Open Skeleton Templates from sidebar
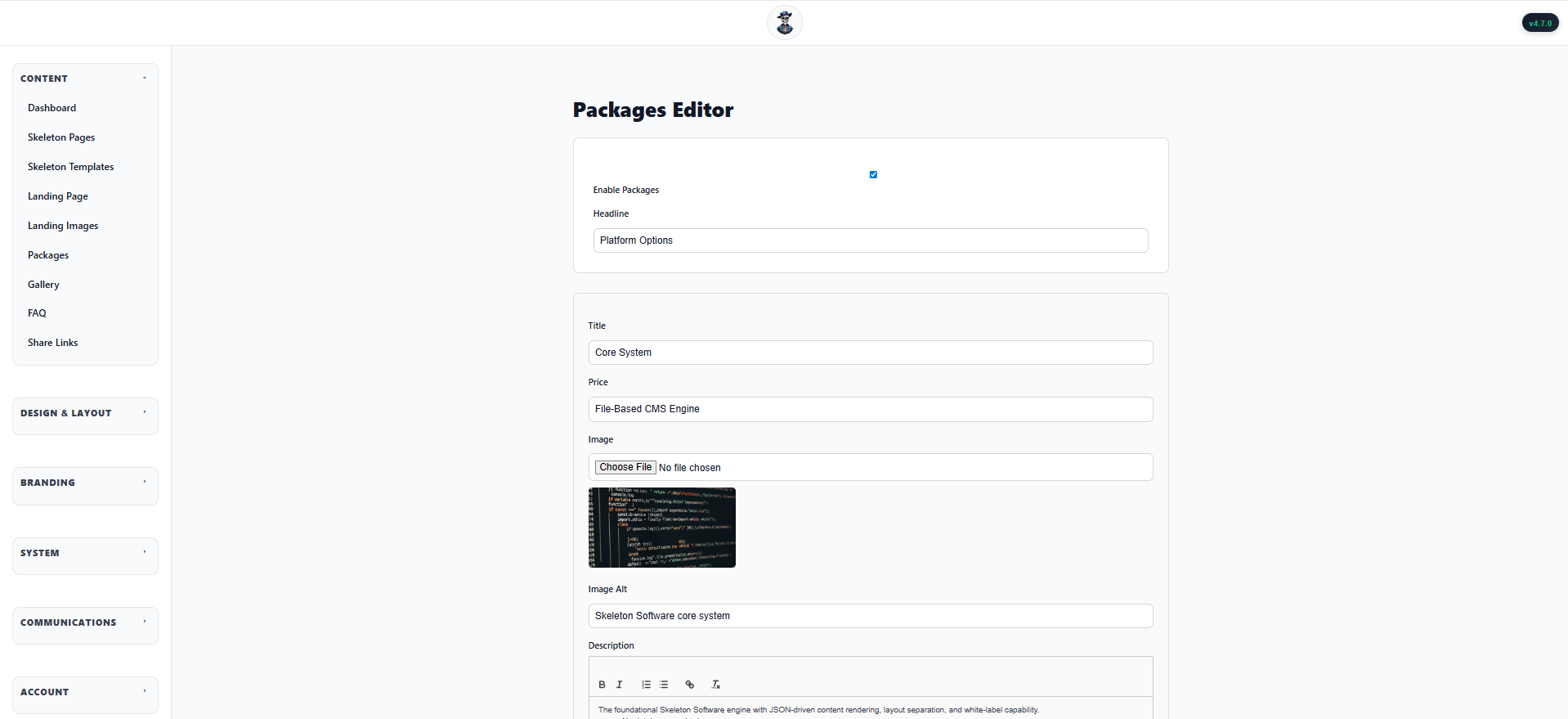1568x719 pixels. 70,167
